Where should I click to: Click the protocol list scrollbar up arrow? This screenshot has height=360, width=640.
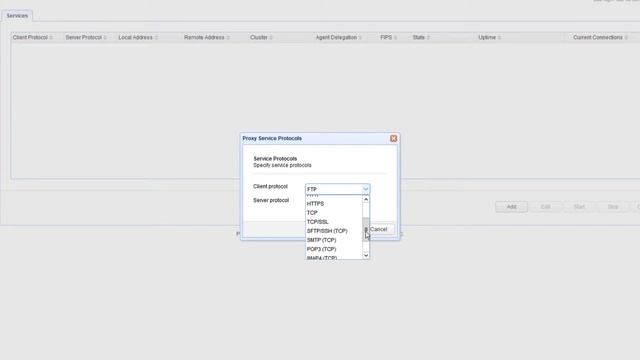[366, 199]
